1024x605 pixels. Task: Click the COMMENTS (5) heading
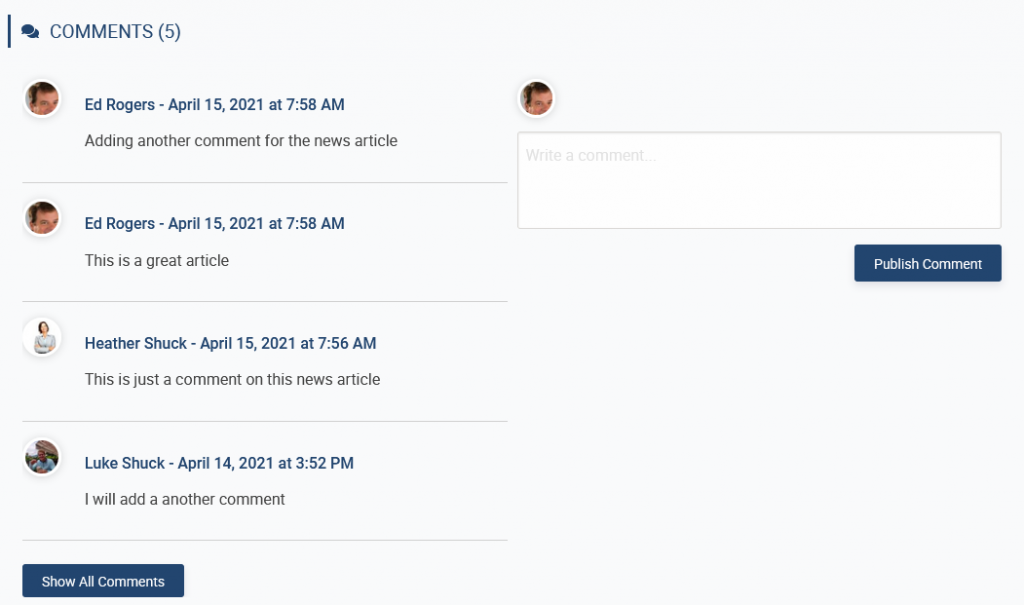point(115,32)
